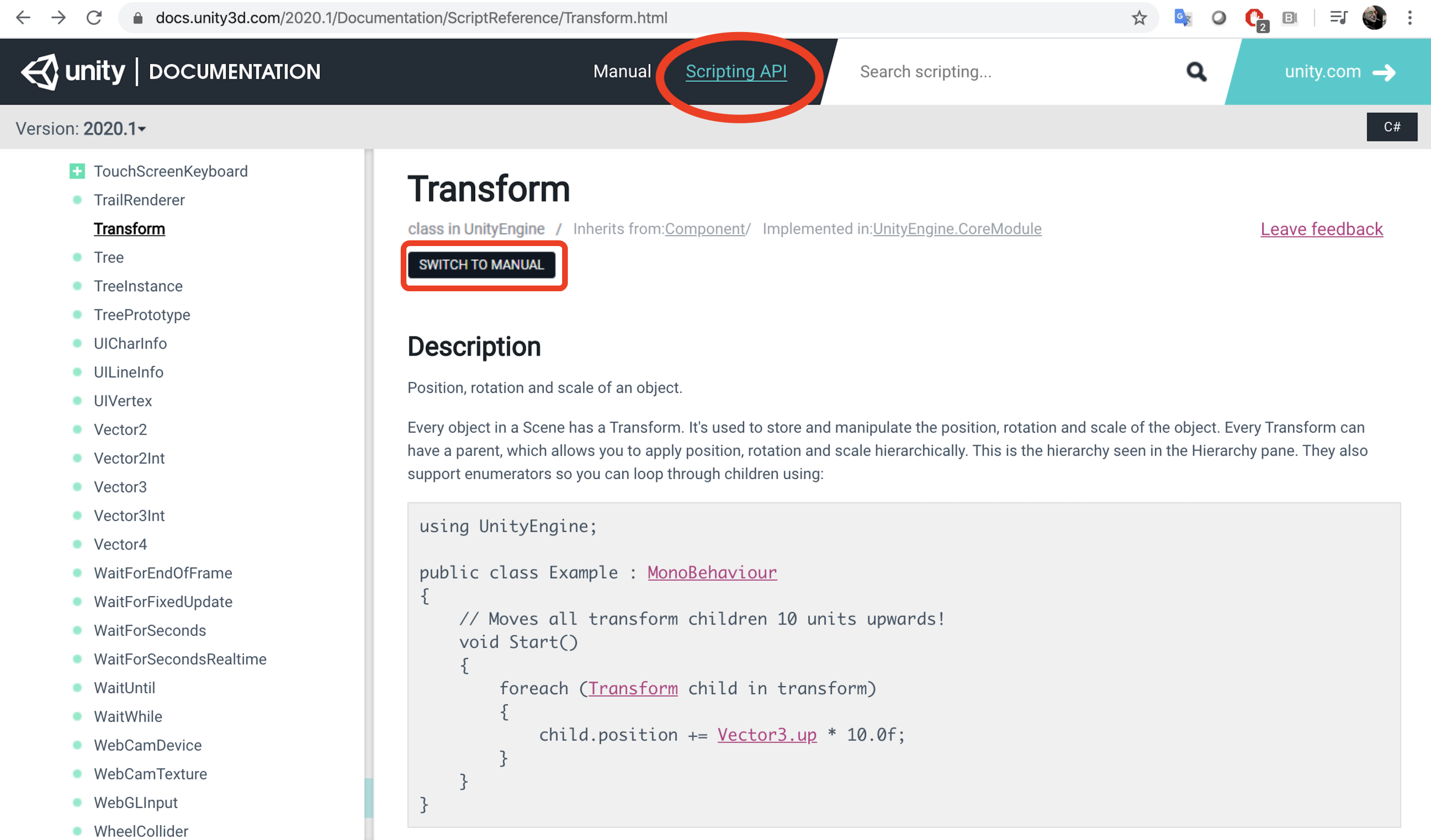Reload the page with the refresh icon
This screenshot has height=840, width=1431.
tap(94, 18)
